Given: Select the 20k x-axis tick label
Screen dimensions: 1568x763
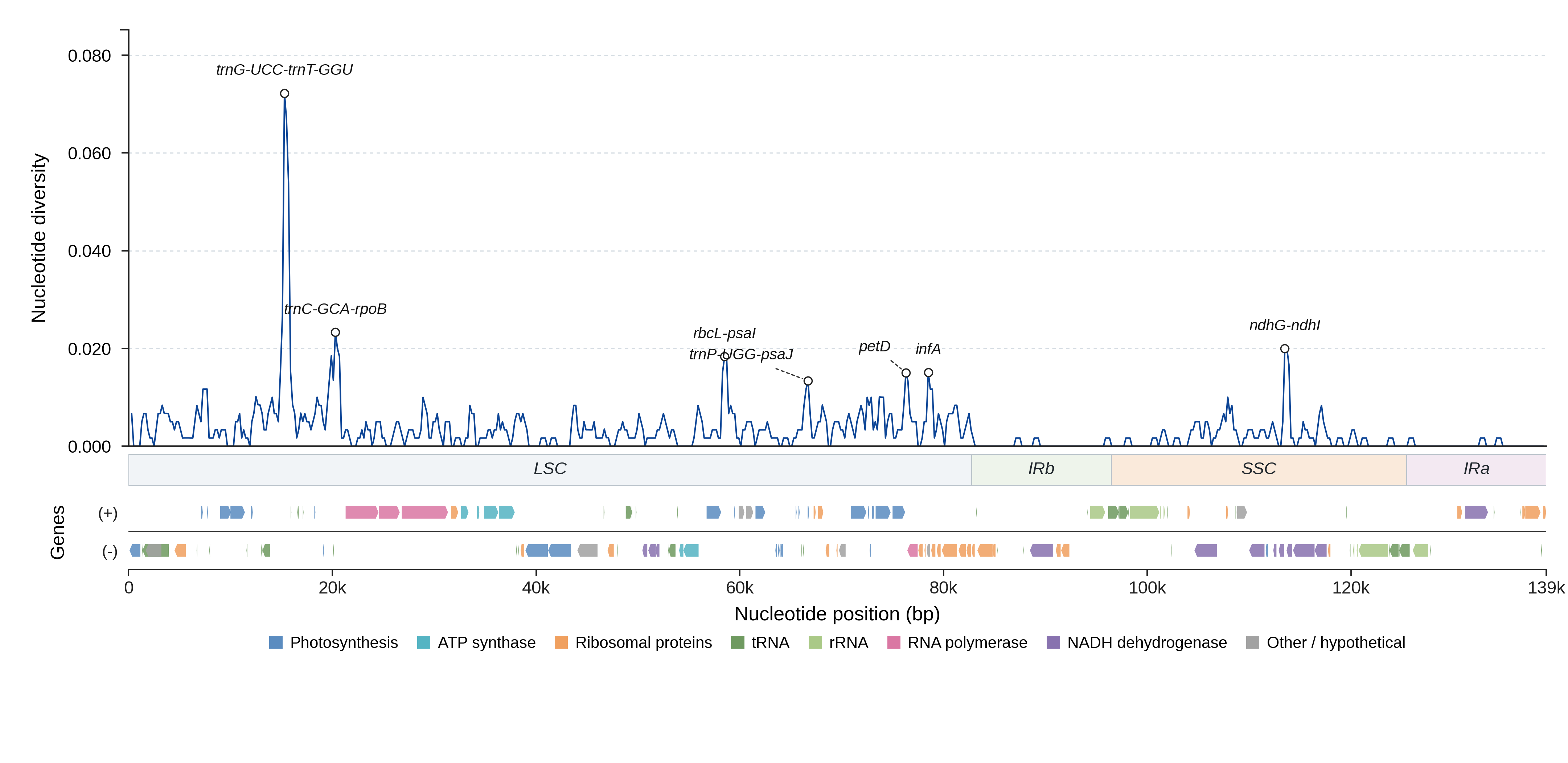Looking at the screenshot, I should 332,588.
